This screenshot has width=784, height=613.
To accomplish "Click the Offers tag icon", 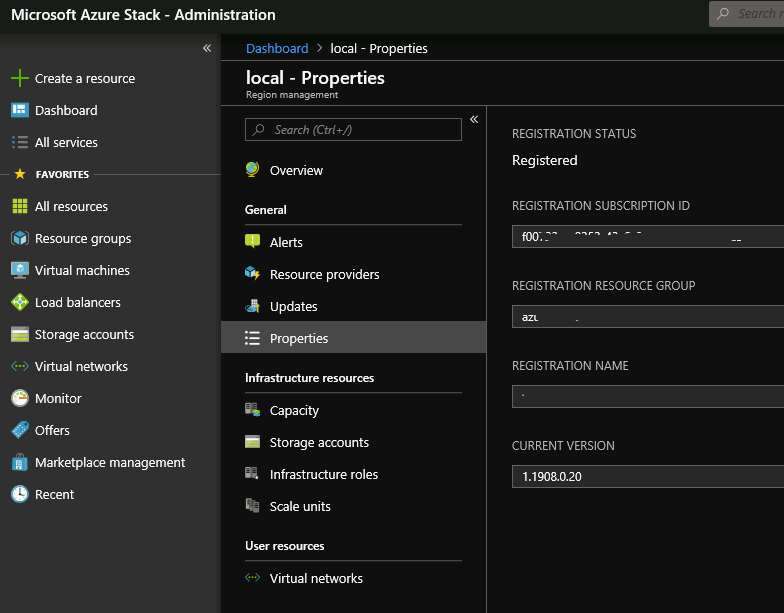I will [x=20, y=430].
